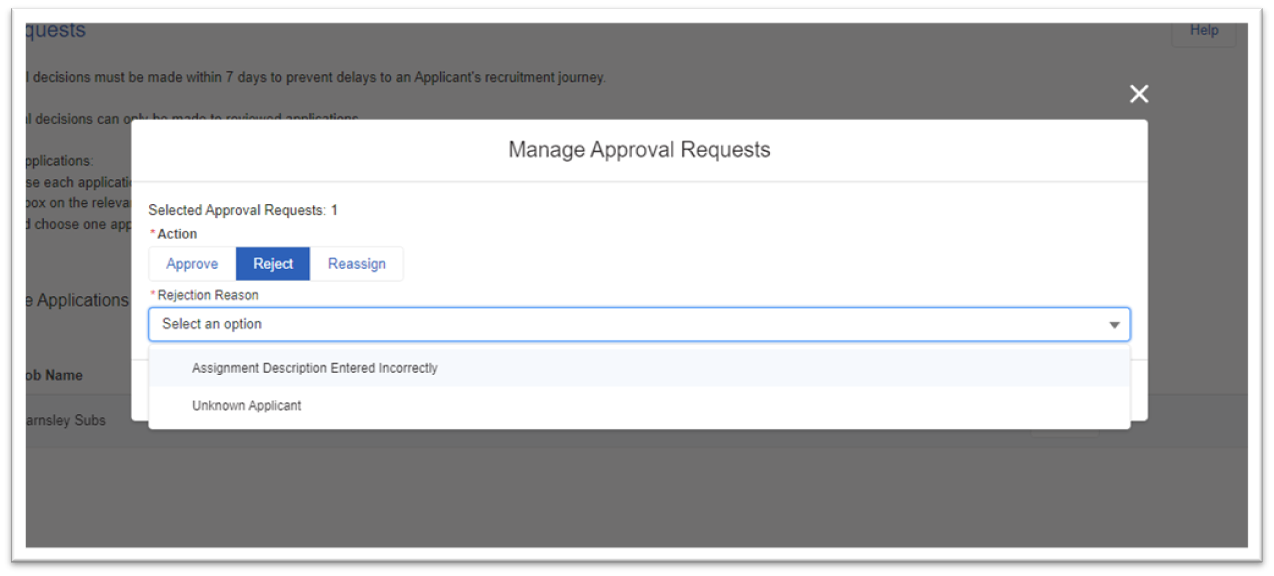Select 'Assignment Description Entered Incorrectly' reason

315,368
